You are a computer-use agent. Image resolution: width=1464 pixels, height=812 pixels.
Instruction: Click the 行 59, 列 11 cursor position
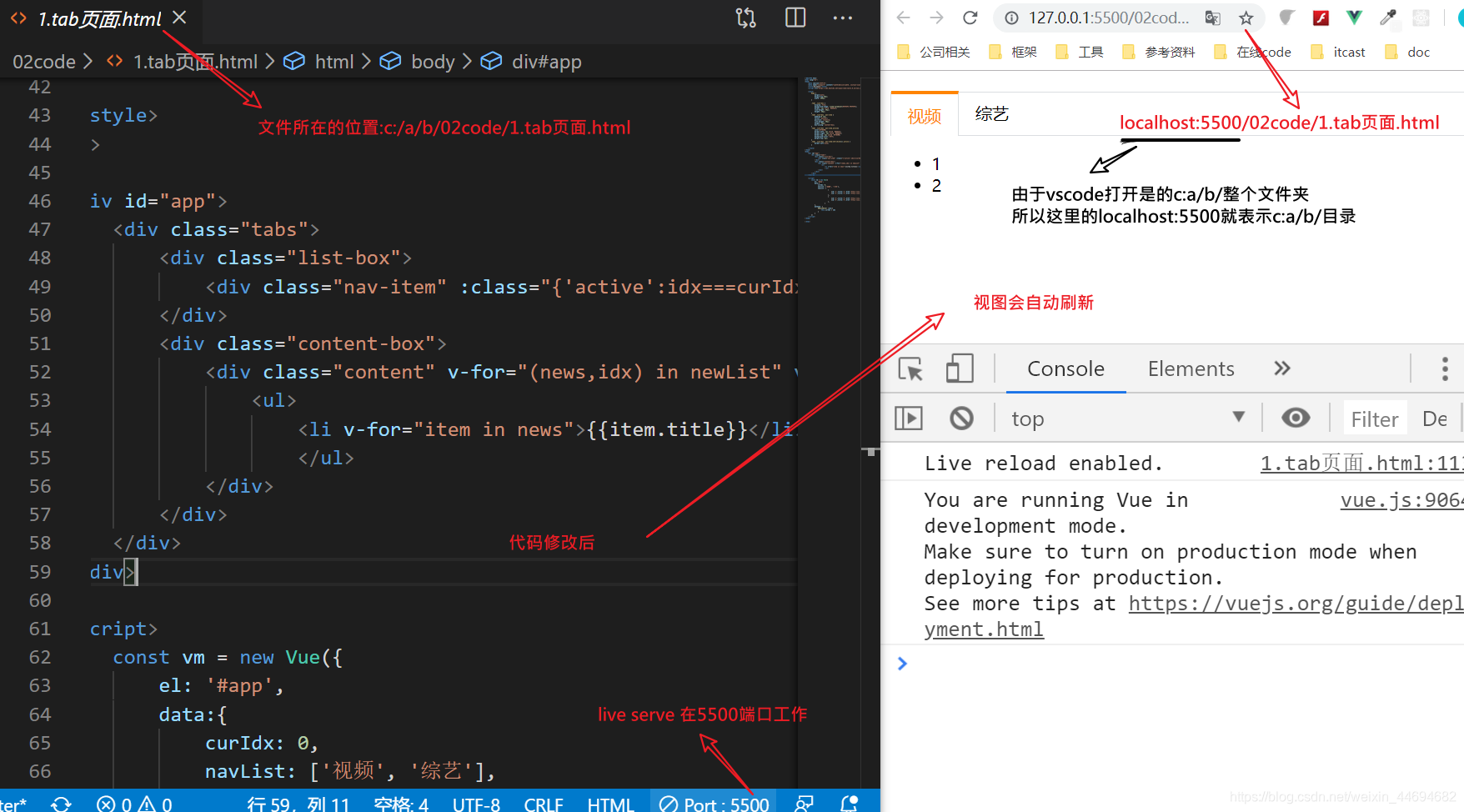(x=298, y=804)
